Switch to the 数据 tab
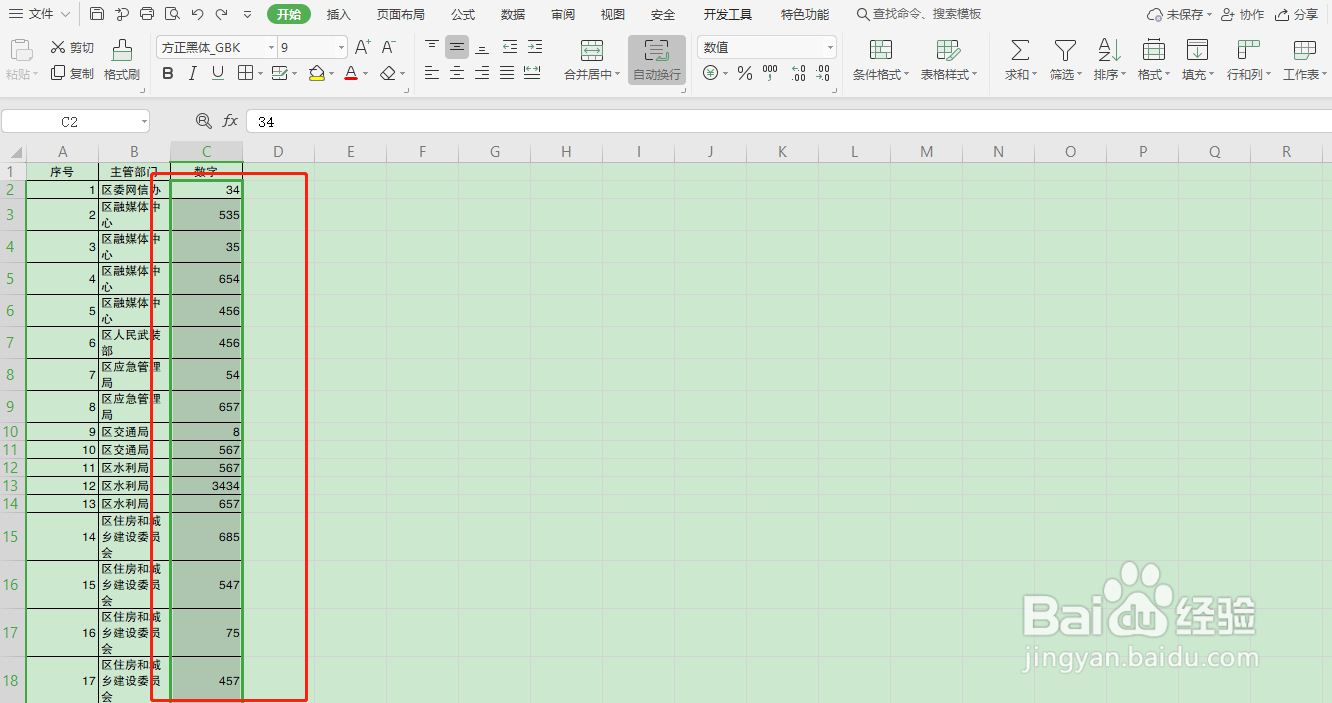 pyautogui.click(x=513, y=14)
